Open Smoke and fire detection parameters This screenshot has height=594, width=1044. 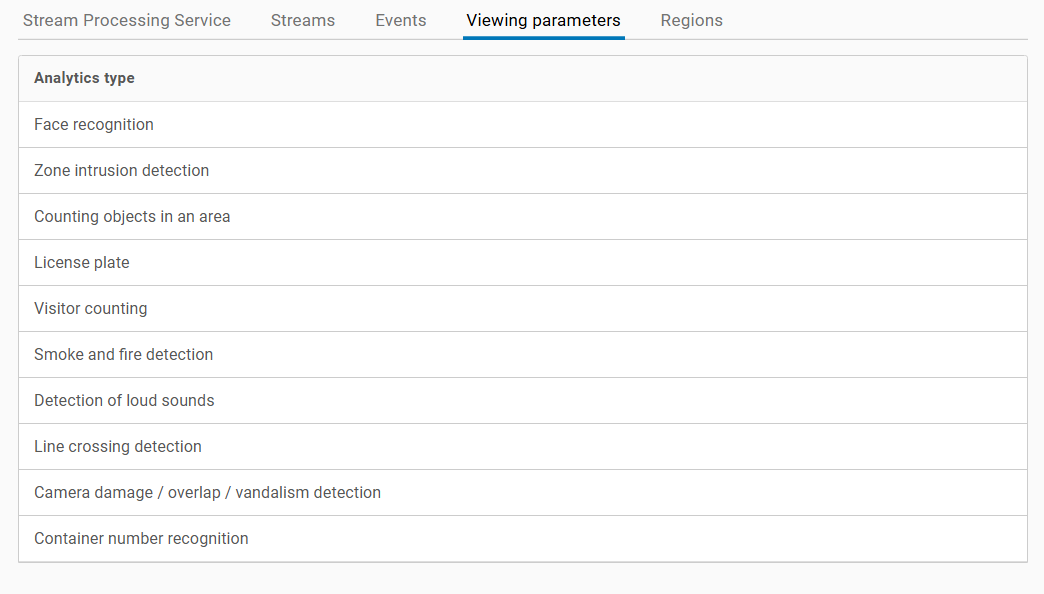(x=124, y=355)
